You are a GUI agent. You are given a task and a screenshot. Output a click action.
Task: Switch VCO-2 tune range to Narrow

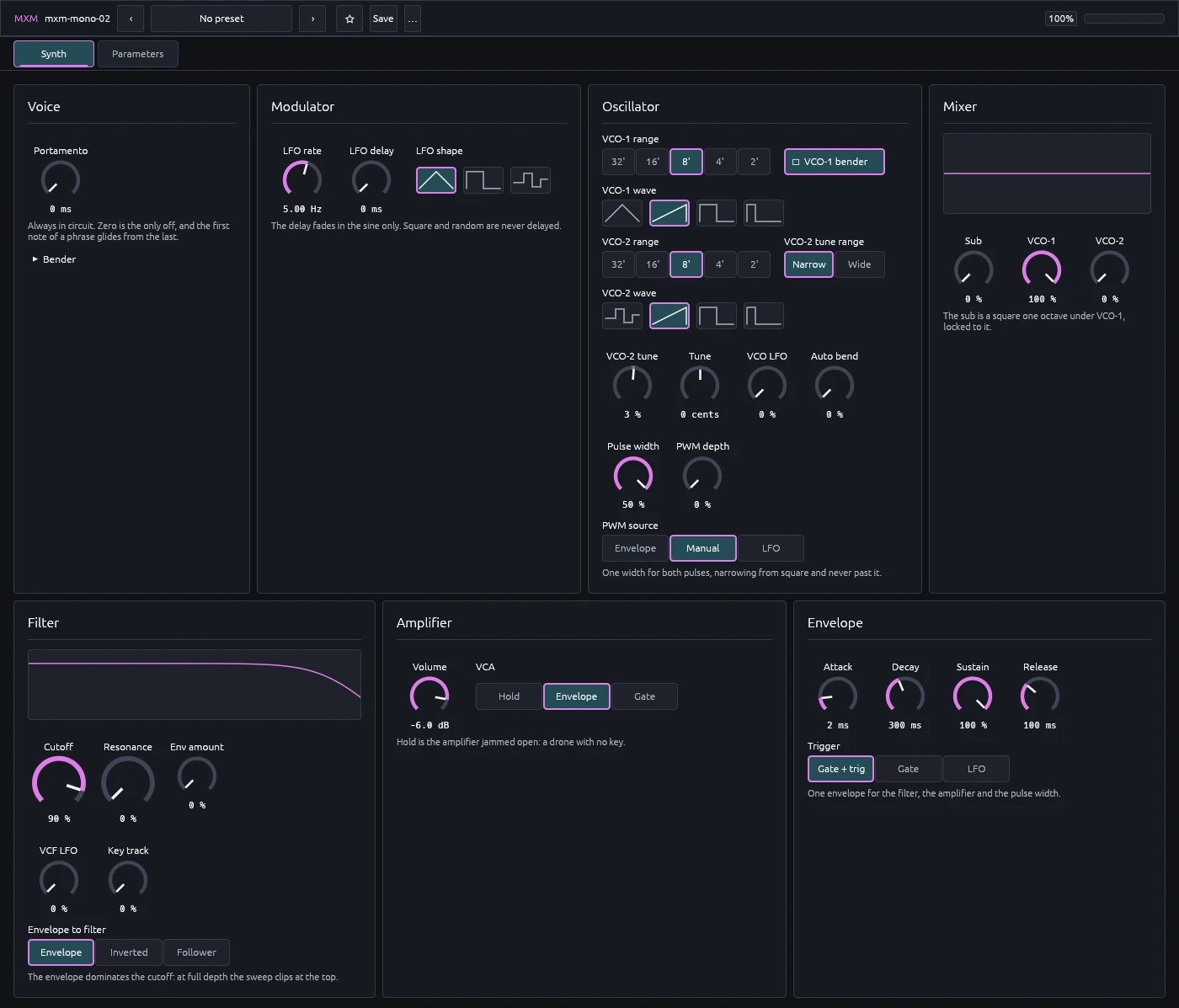click(x=809, y=264)
